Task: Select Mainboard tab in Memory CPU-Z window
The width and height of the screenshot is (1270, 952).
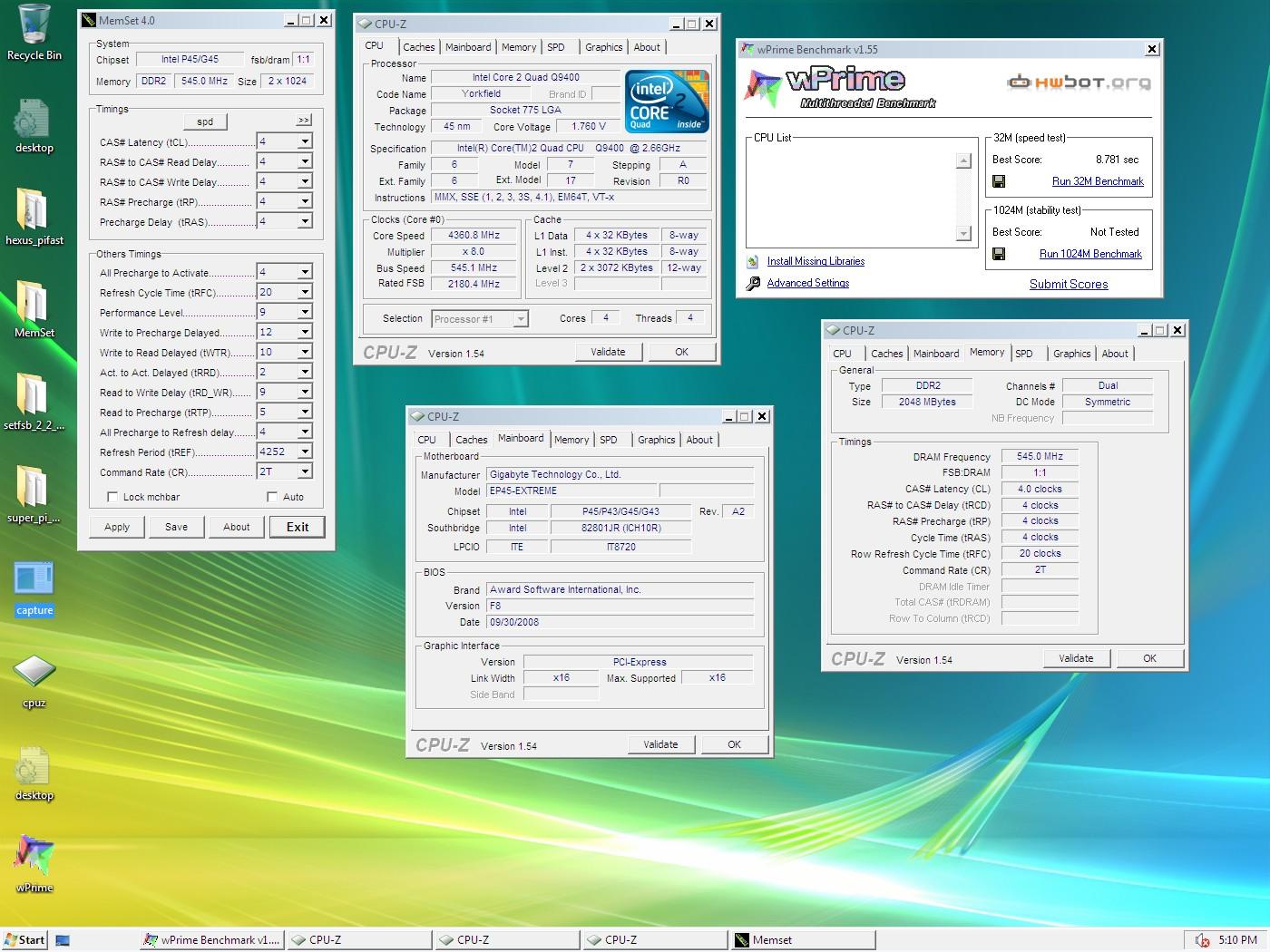Action: coord(936,354)
